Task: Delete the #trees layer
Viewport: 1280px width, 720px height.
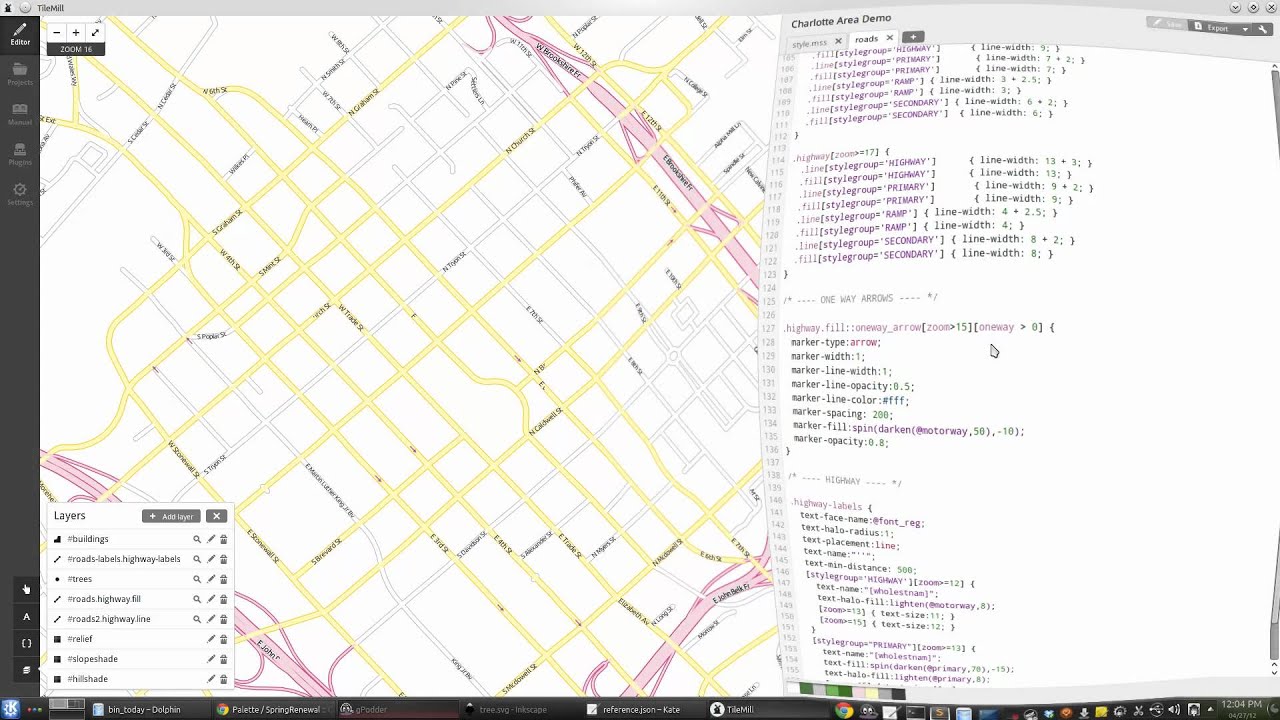Action: (x=223, y=579)
